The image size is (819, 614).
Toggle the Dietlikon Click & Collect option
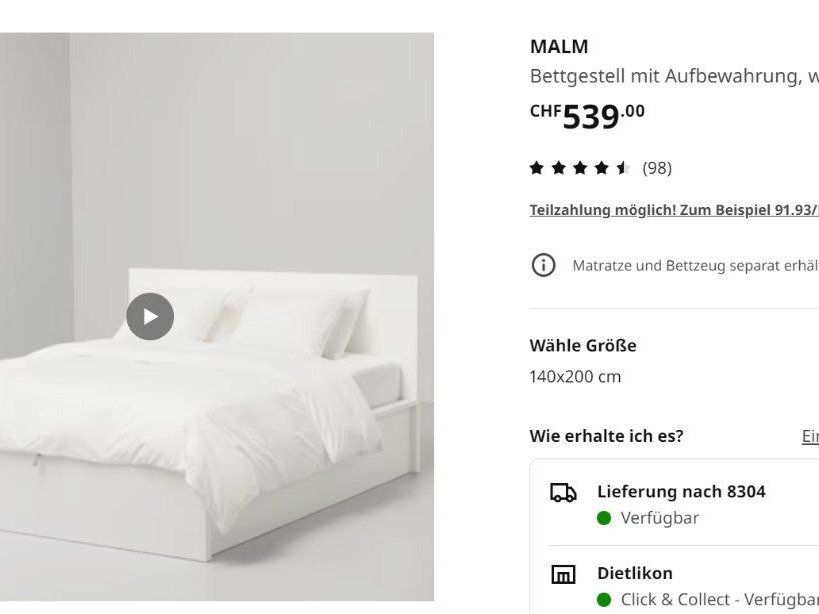click(636, 572)
